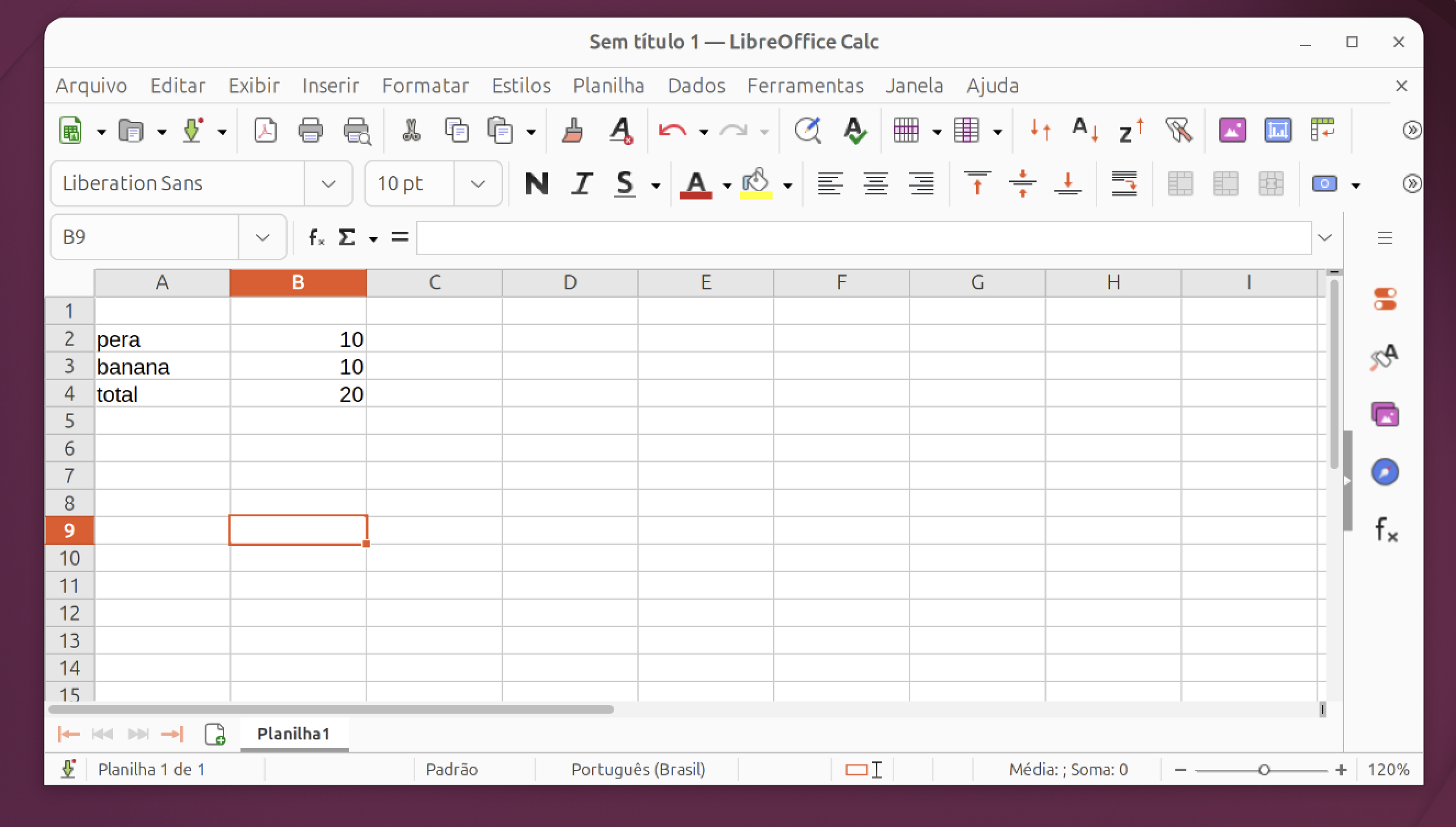Toggle selection mode in status bar
Image resolution: width=1456 pixels, height=827 pixels.
863,770
